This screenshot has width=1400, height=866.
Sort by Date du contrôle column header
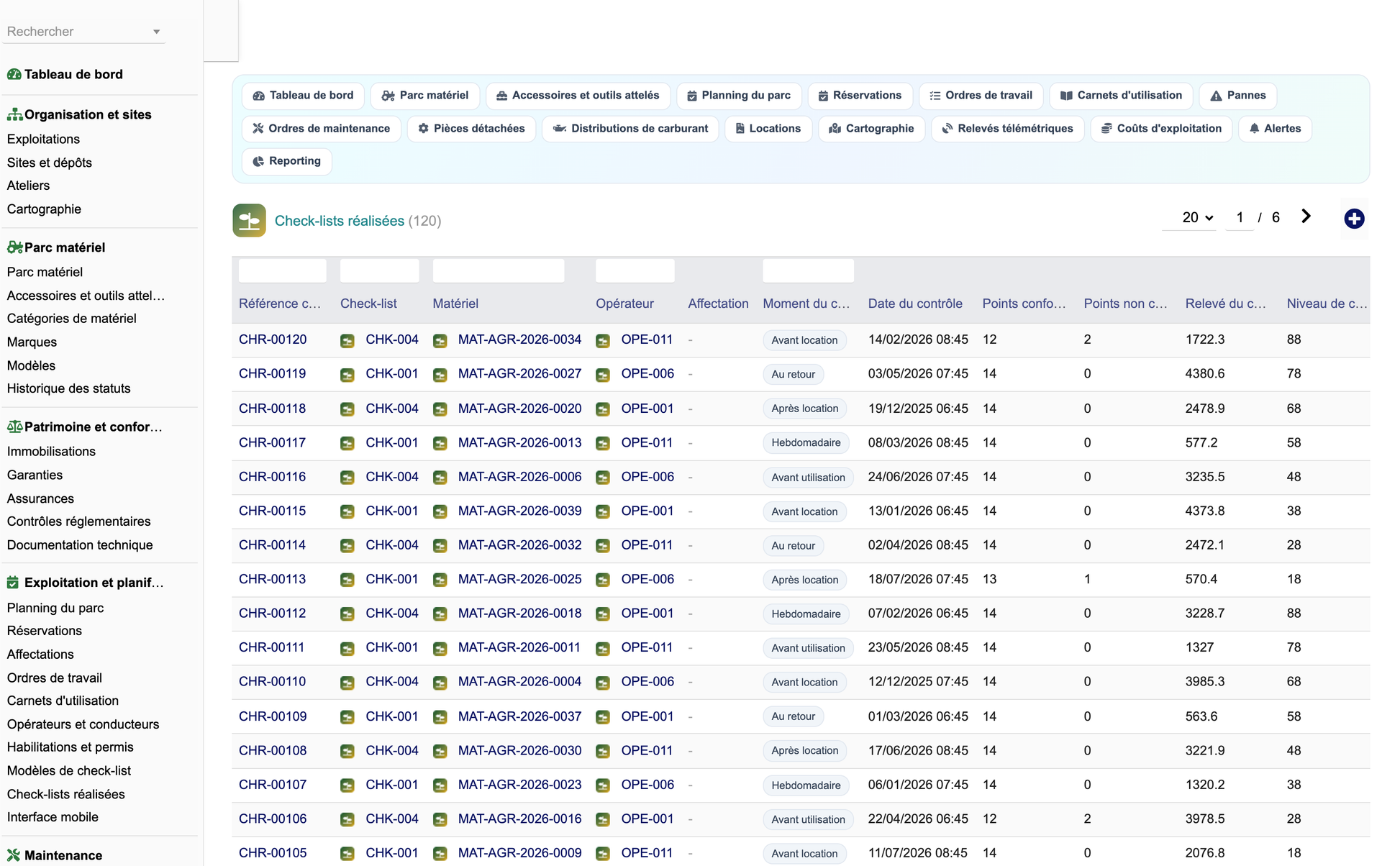(915, 304)
